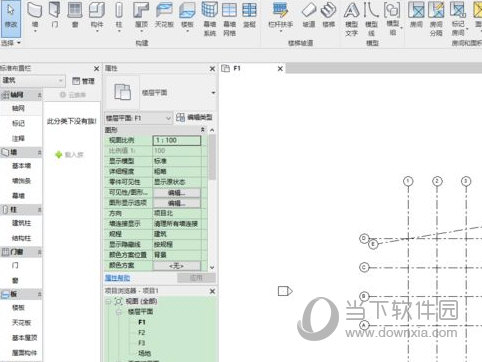Select 场地 in the project browser
The image size is (482, 362).
click(x=144, y=353)
